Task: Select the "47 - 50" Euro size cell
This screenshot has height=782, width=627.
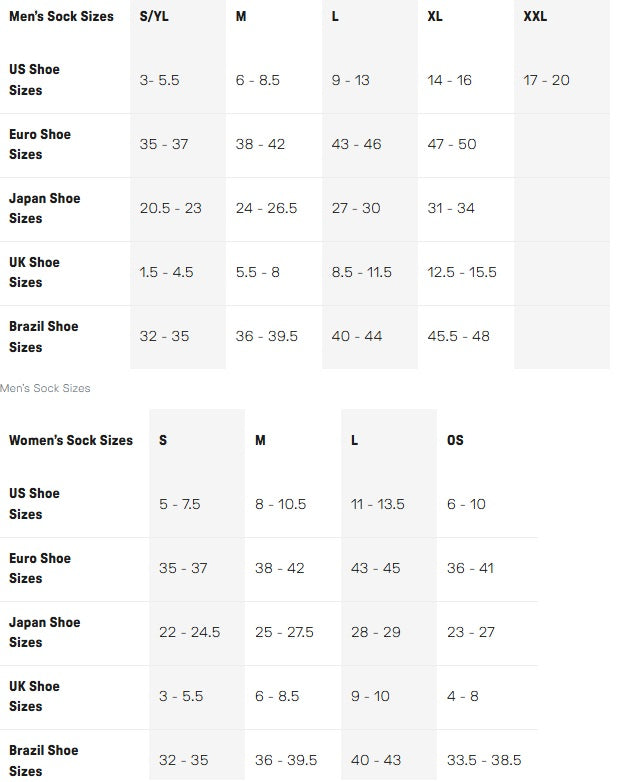Action: tap(452, 144)
